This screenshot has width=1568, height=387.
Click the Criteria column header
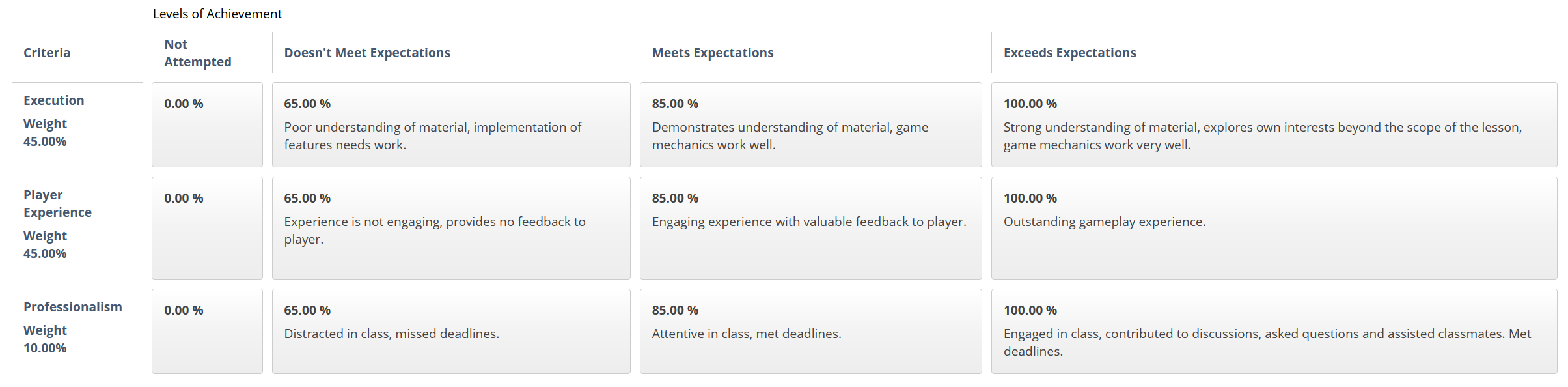click(x=47, y=53)
